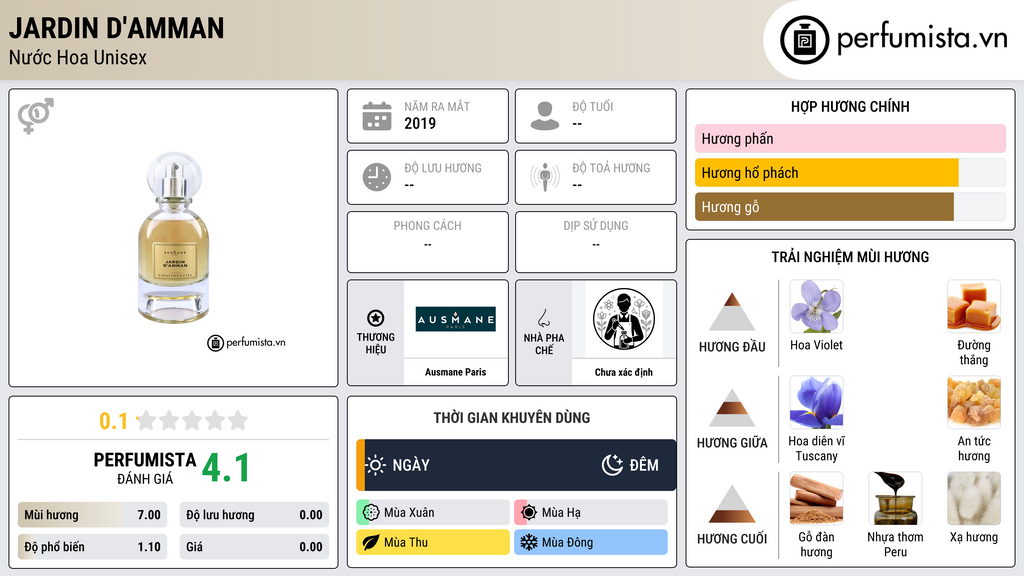Click the snowflake icon for Mùa Đông
This screenshot has width=1024, height=576.
pyautogui.click(x=529, y=542)
